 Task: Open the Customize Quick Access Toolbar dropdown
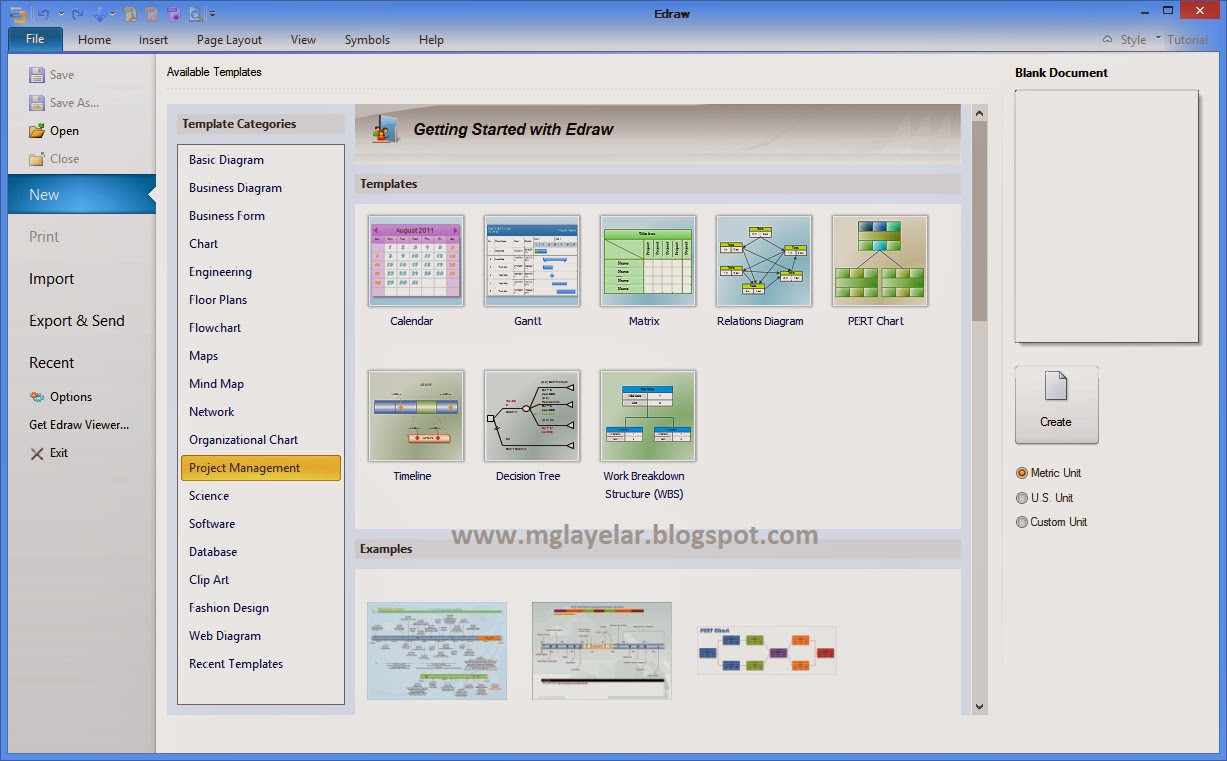212,14
